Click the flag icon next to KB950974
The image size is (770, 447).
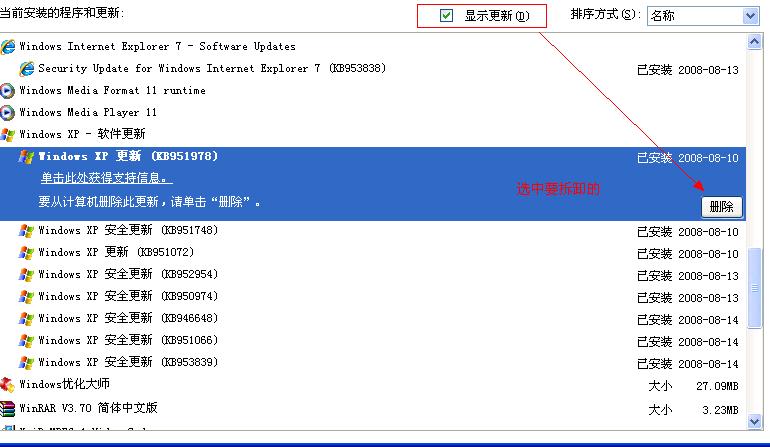point(26,297)
